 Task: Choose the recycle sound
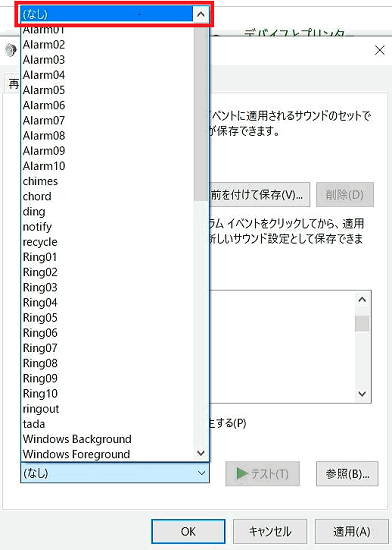[107, 242]
